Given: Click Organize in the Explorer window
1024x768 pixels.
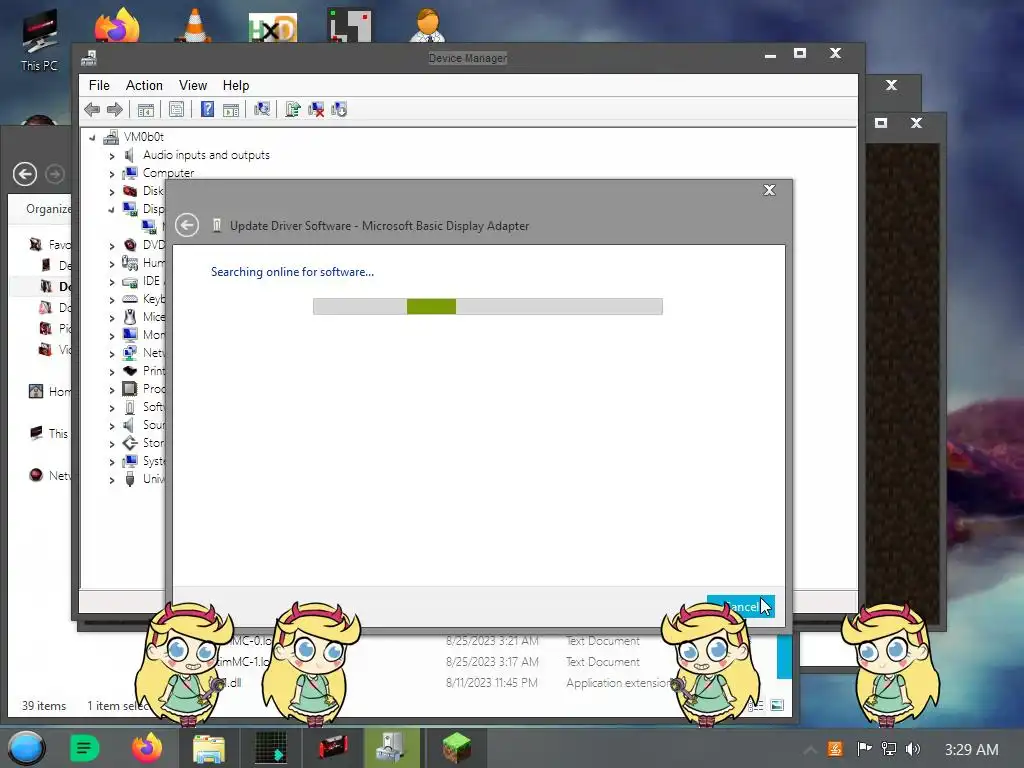Looking at the screenshot, I should click(49, 209).
